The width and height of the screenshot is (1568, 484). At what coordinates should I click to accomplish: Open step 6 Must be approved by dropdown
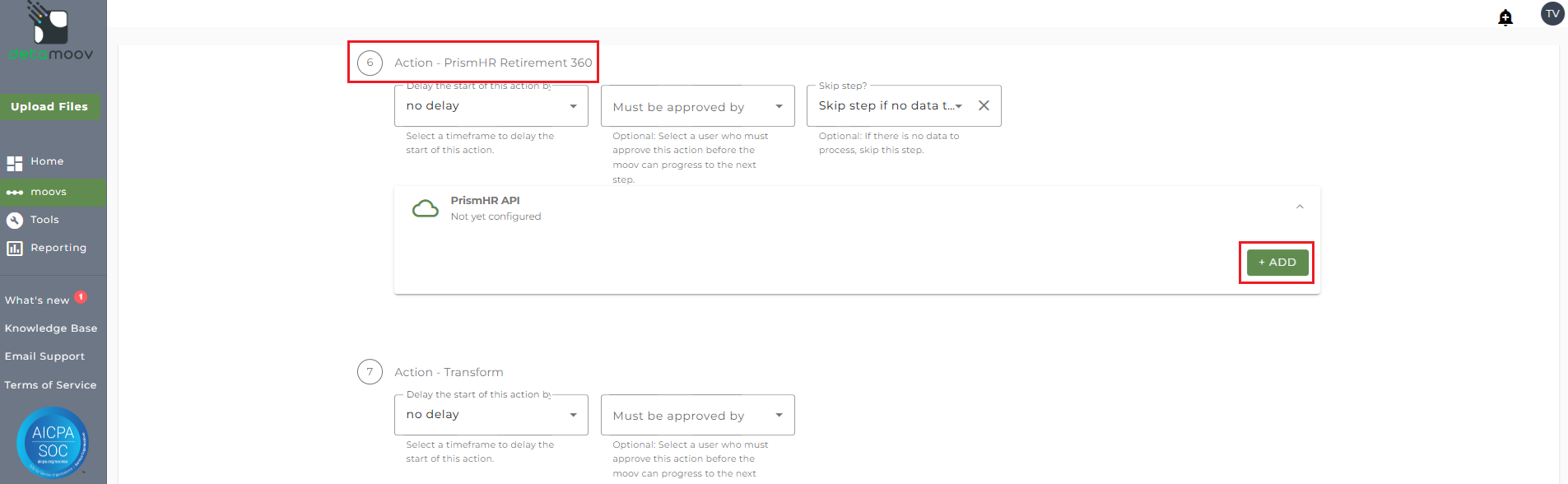[x=698, y=106]
